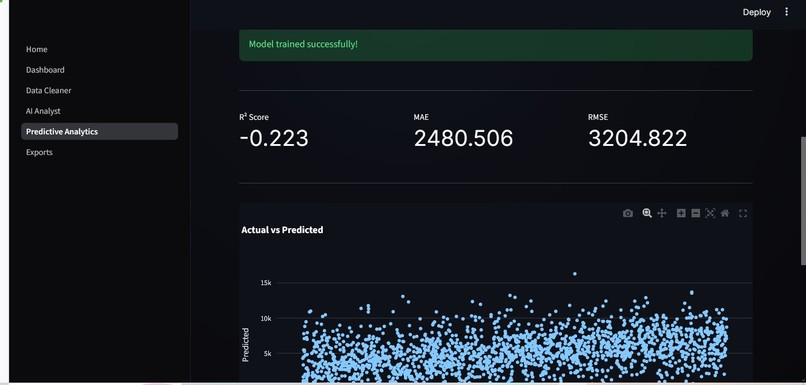Screen dimensions: 806x385
Task: Click the Deploy button
Action: pyautogui.click(x=757, y=12)
